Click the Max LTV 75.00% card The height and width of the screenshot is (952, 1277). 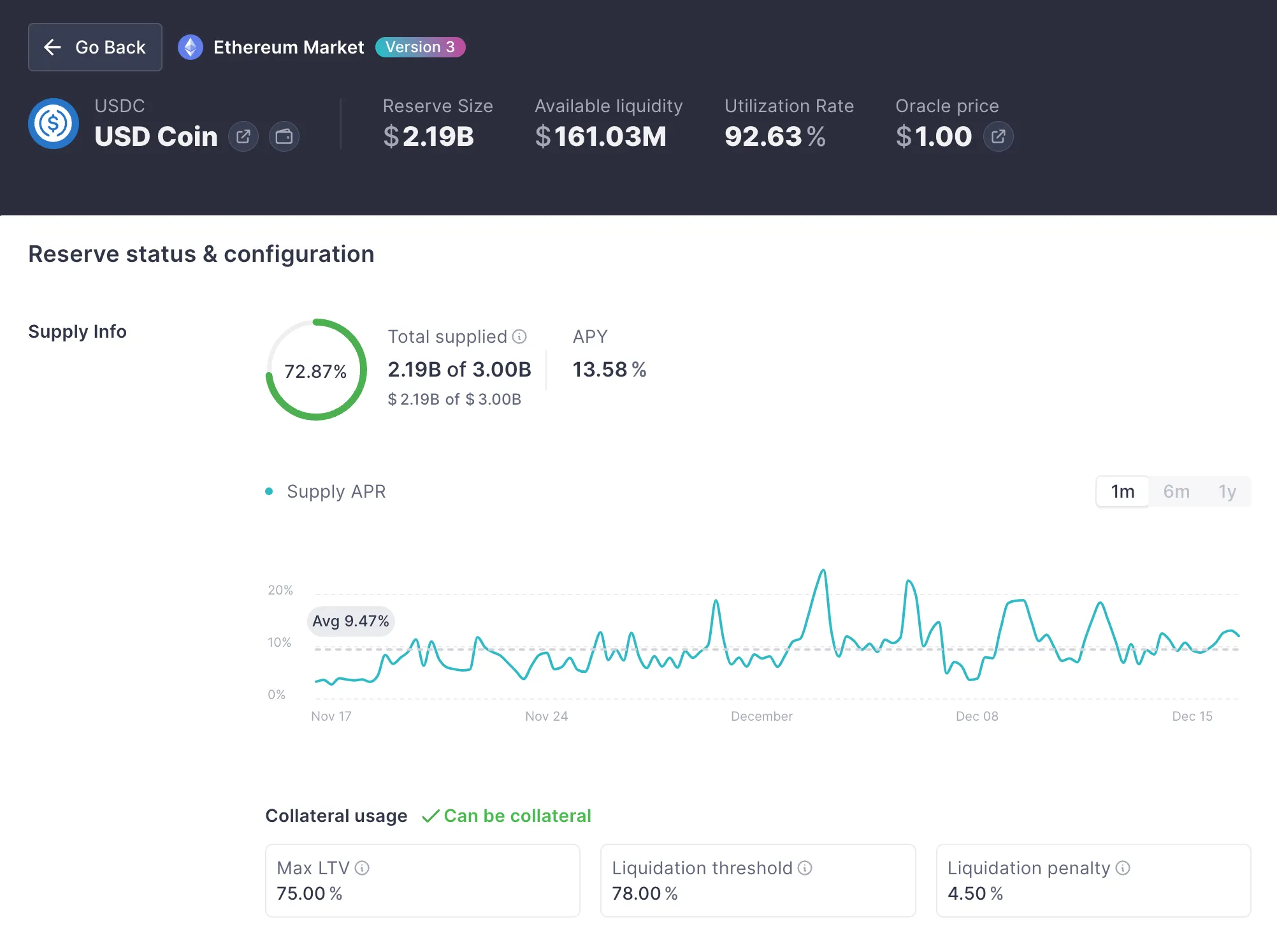(x=422, y=881)
